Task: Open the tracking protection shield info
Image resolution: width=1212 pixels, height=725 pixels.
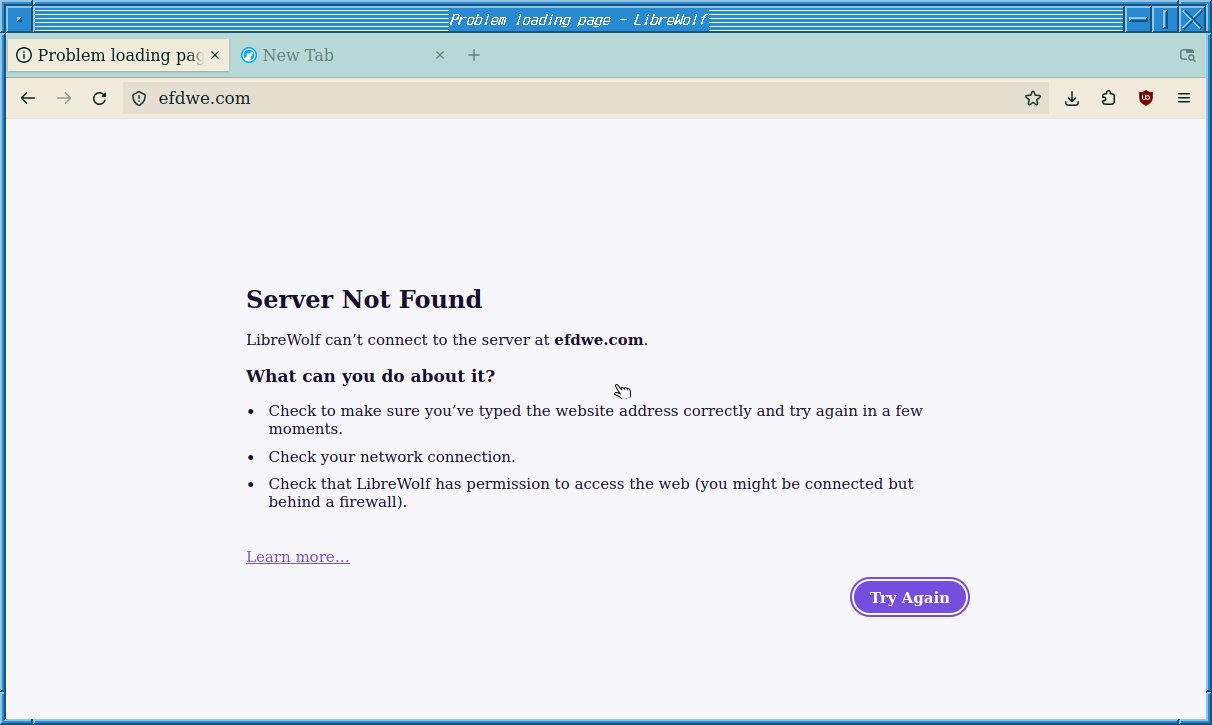Action: [139, 98]
